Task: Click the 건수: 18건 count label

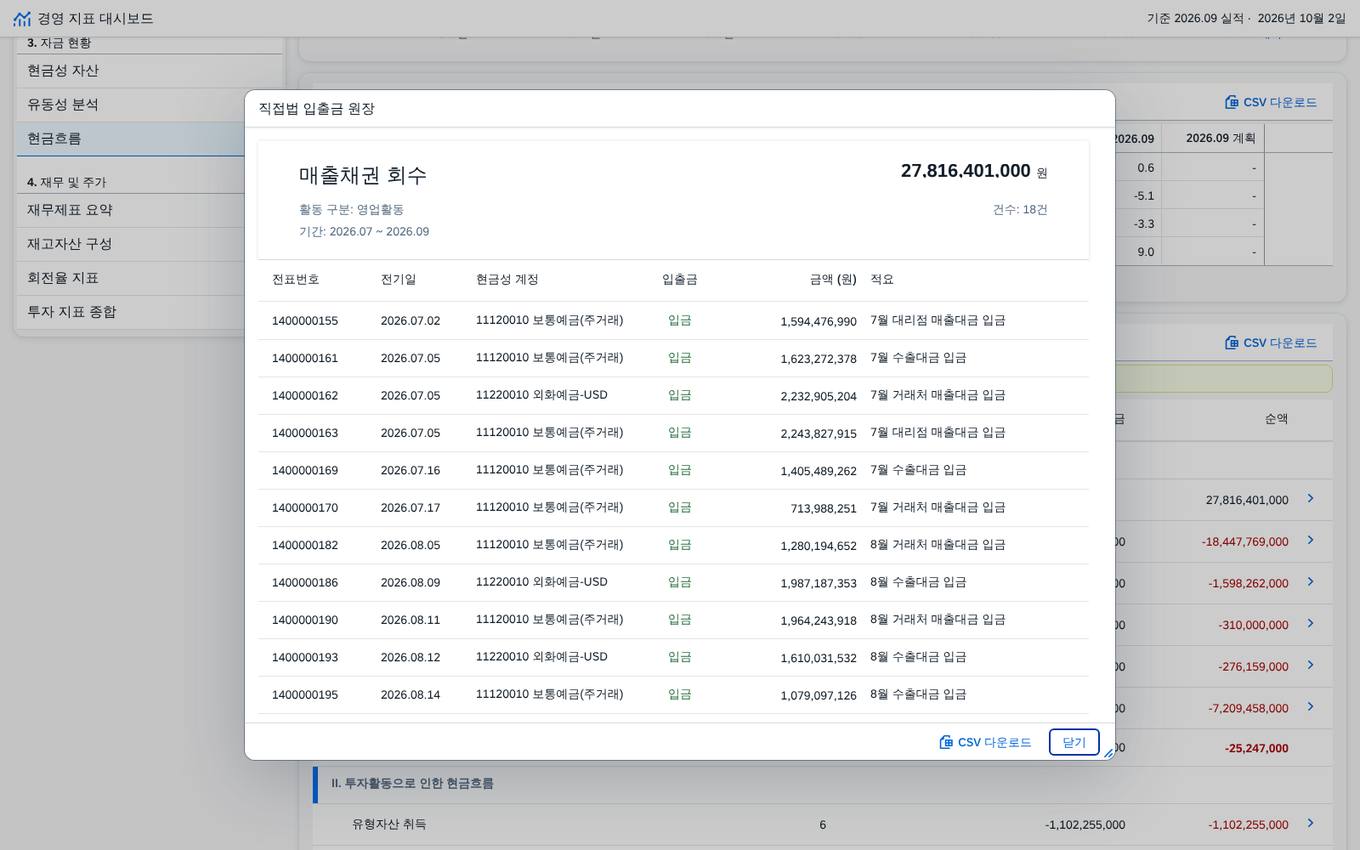Action: click(1020, 210)
